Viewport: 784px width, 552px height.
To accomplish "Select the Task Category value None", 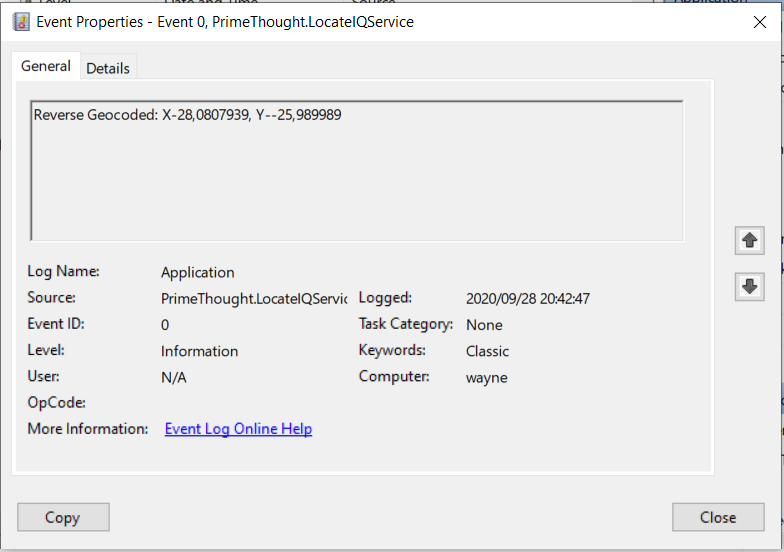I will point(484,325).
